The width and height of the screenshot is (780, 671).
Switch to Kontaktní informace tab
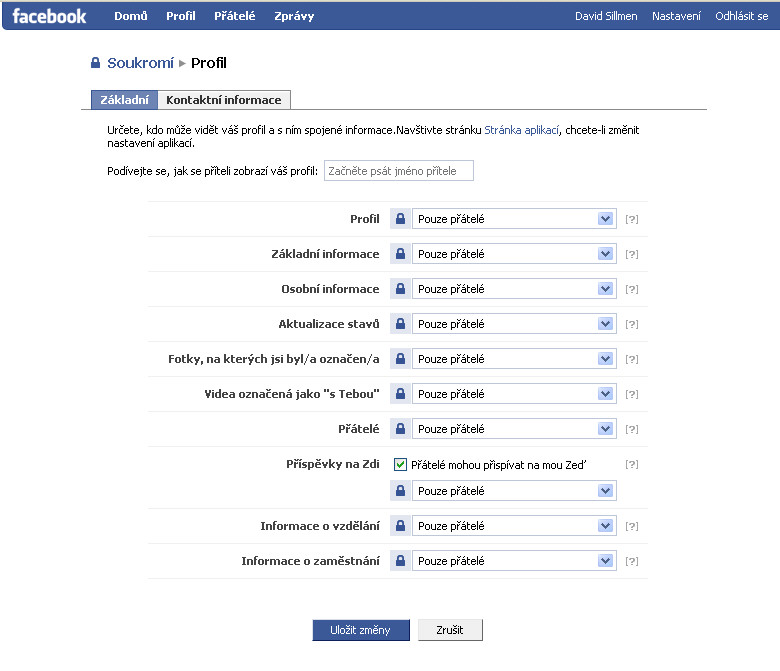[x=224, y=100]
